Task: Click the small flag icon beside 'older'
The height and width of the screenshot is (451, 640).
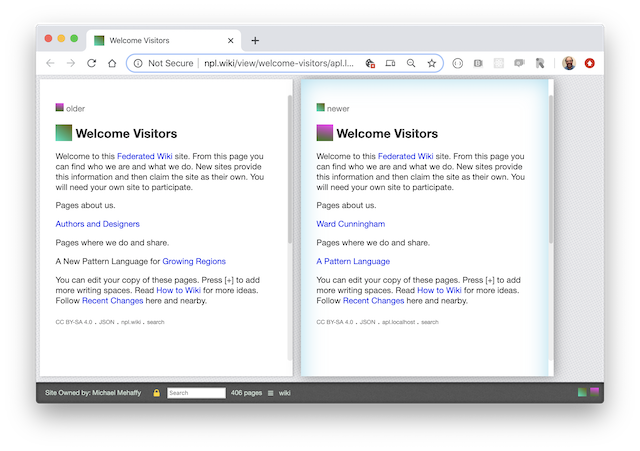Action: point(60,107)
